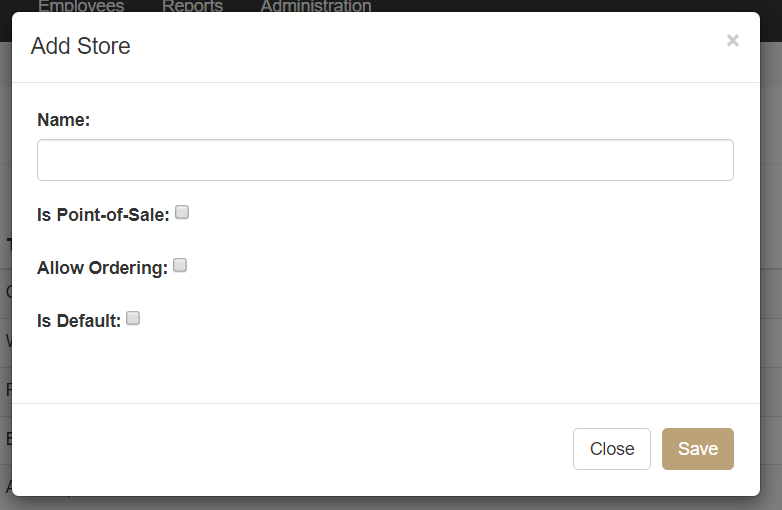Click the dimmed page backdrop beside the dialog
The width and height of the screenshot is (782, 510).
(x=771, y=249)
